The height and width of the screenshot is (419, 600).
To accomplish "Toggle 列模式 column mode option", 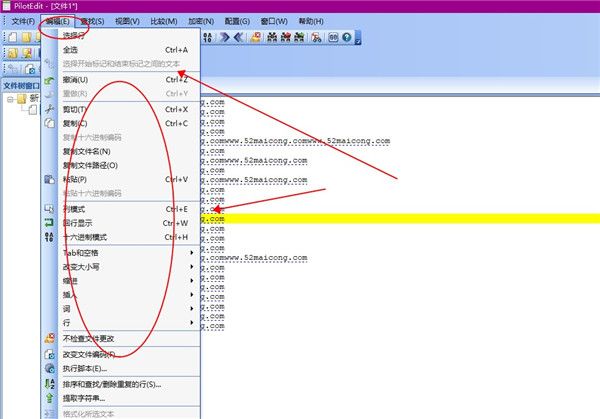I will (x=85, y=209).
